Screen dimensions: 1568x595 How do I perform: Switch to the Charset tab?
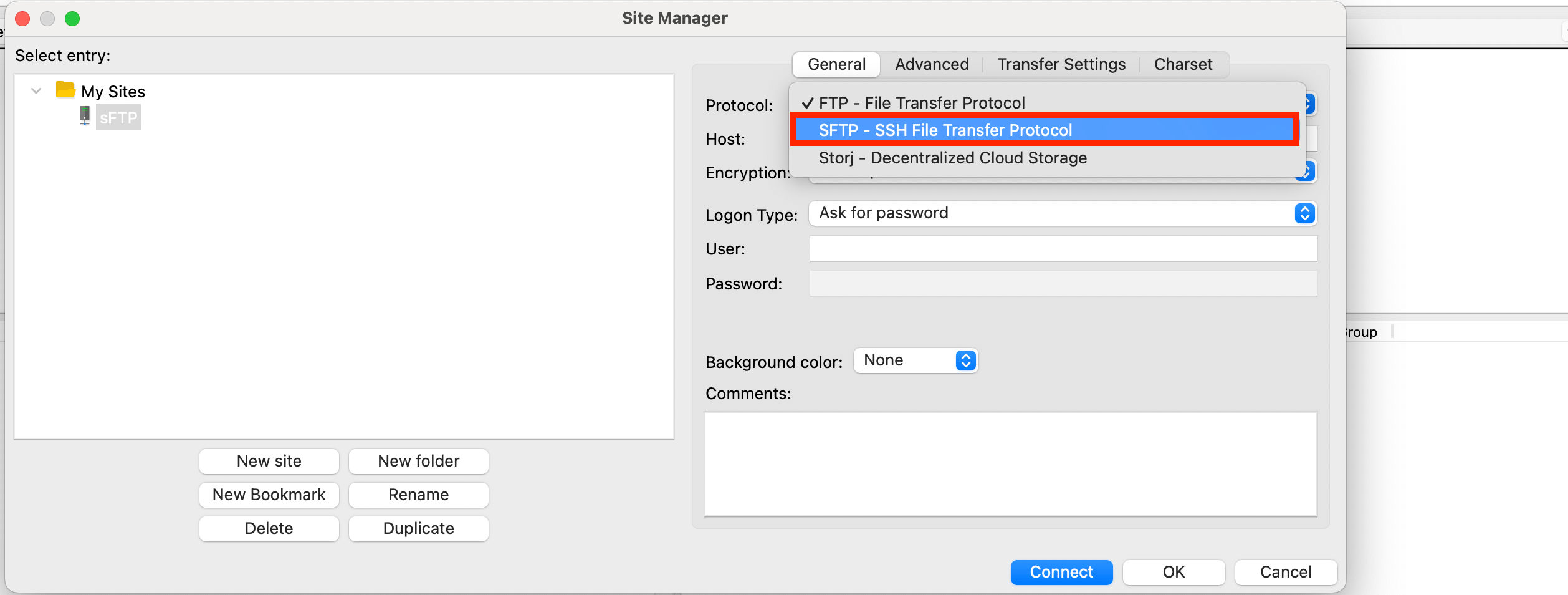[x=1183, y=64]
